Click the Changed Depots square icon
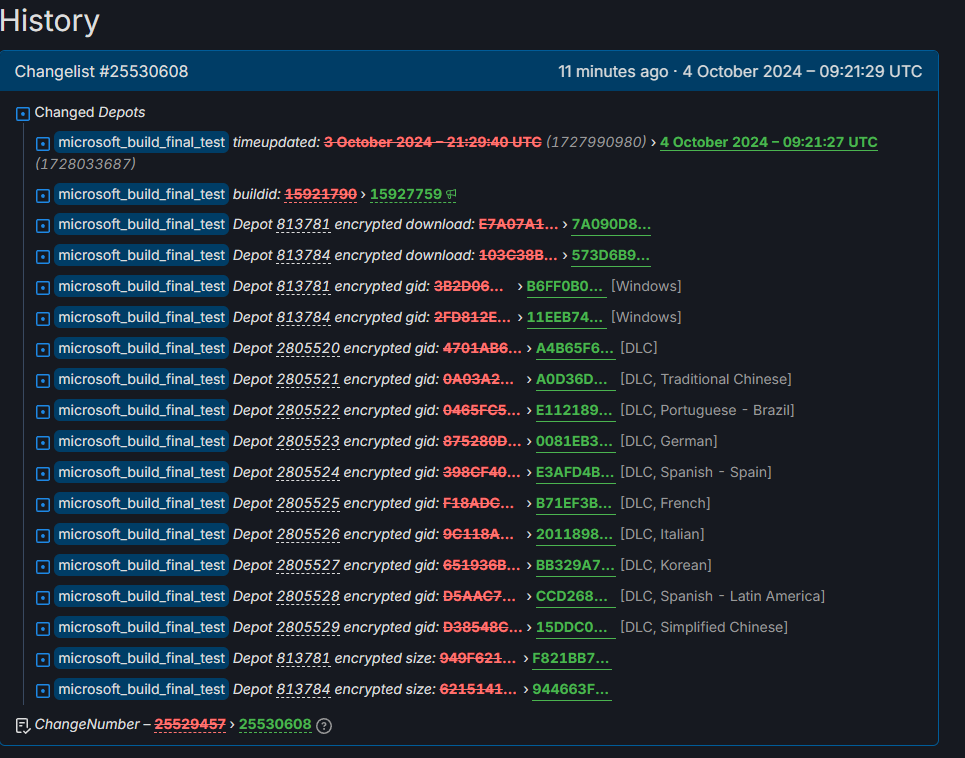This screenshot has height=758, width=965. coord(23,113)
